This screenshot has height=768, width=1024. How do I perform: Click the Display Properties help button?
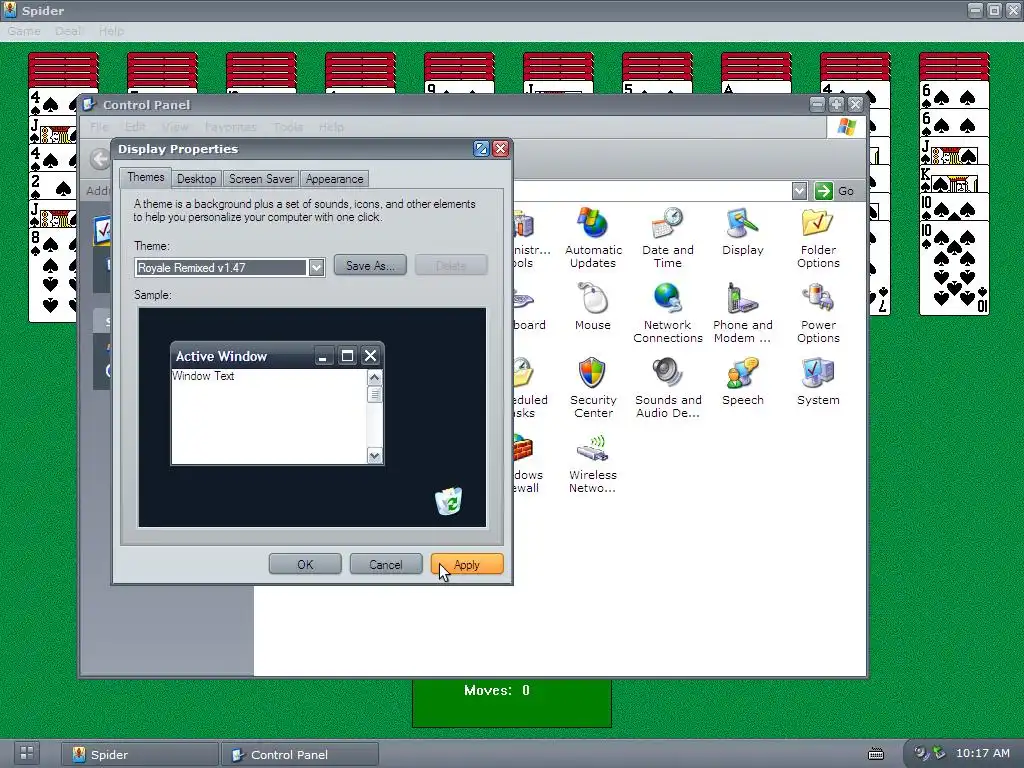pos(481,149)
